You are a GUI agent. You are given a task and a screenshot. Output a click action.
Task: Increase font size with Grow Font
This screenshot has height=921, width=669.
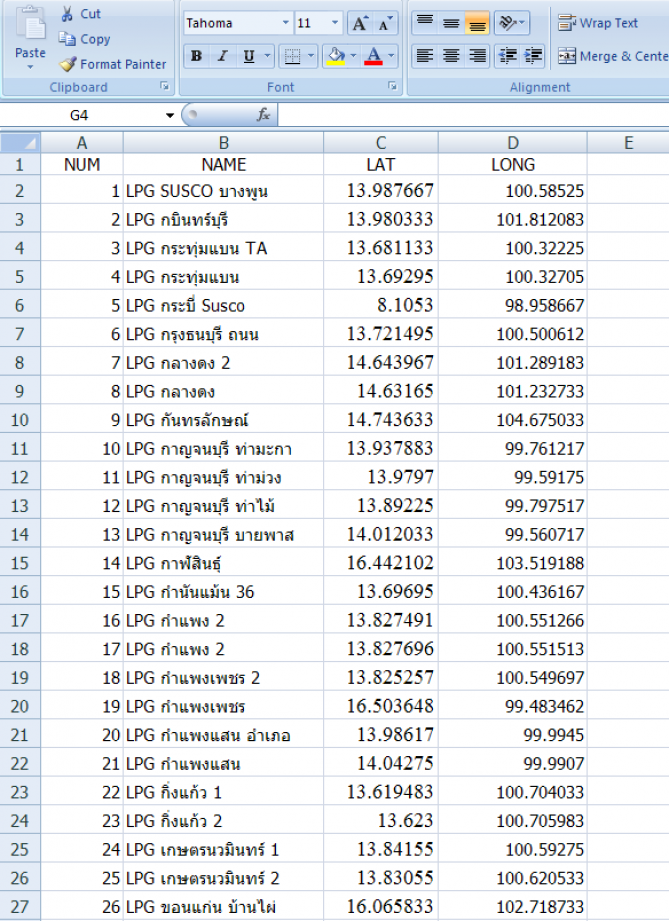[359, 23]
